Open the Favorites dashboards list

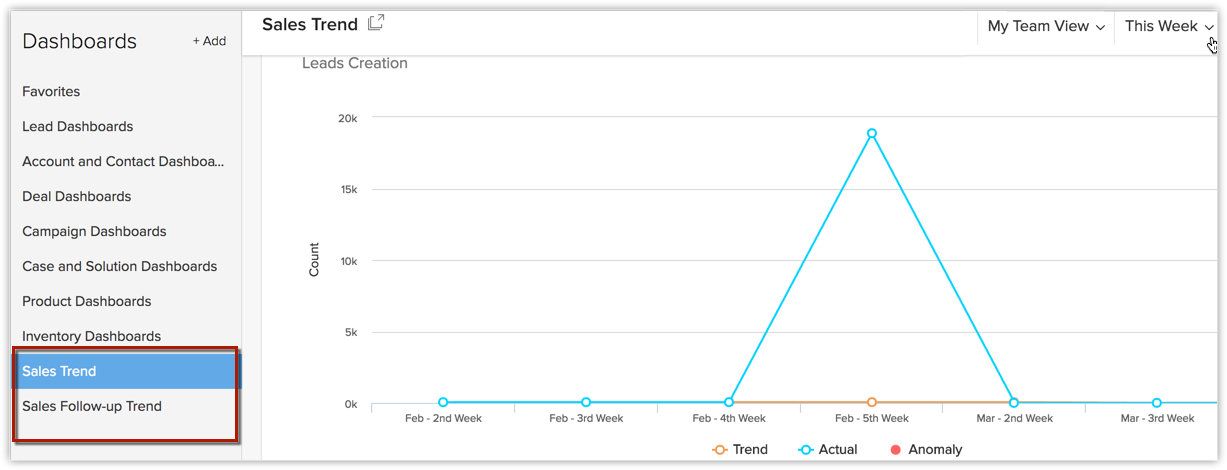click(x=51, y=91)
